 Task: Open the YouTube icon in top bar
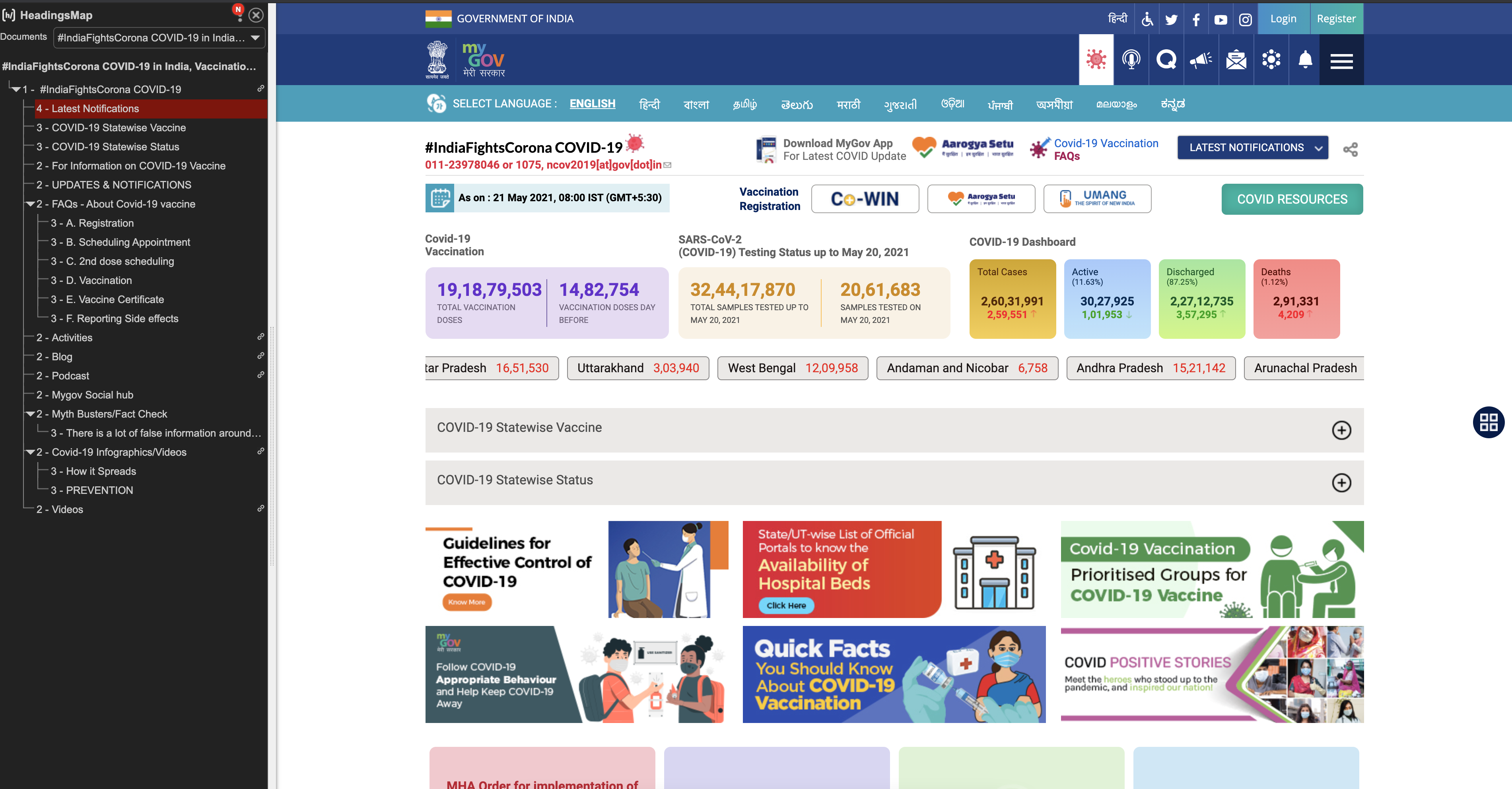click(1221, 19)
